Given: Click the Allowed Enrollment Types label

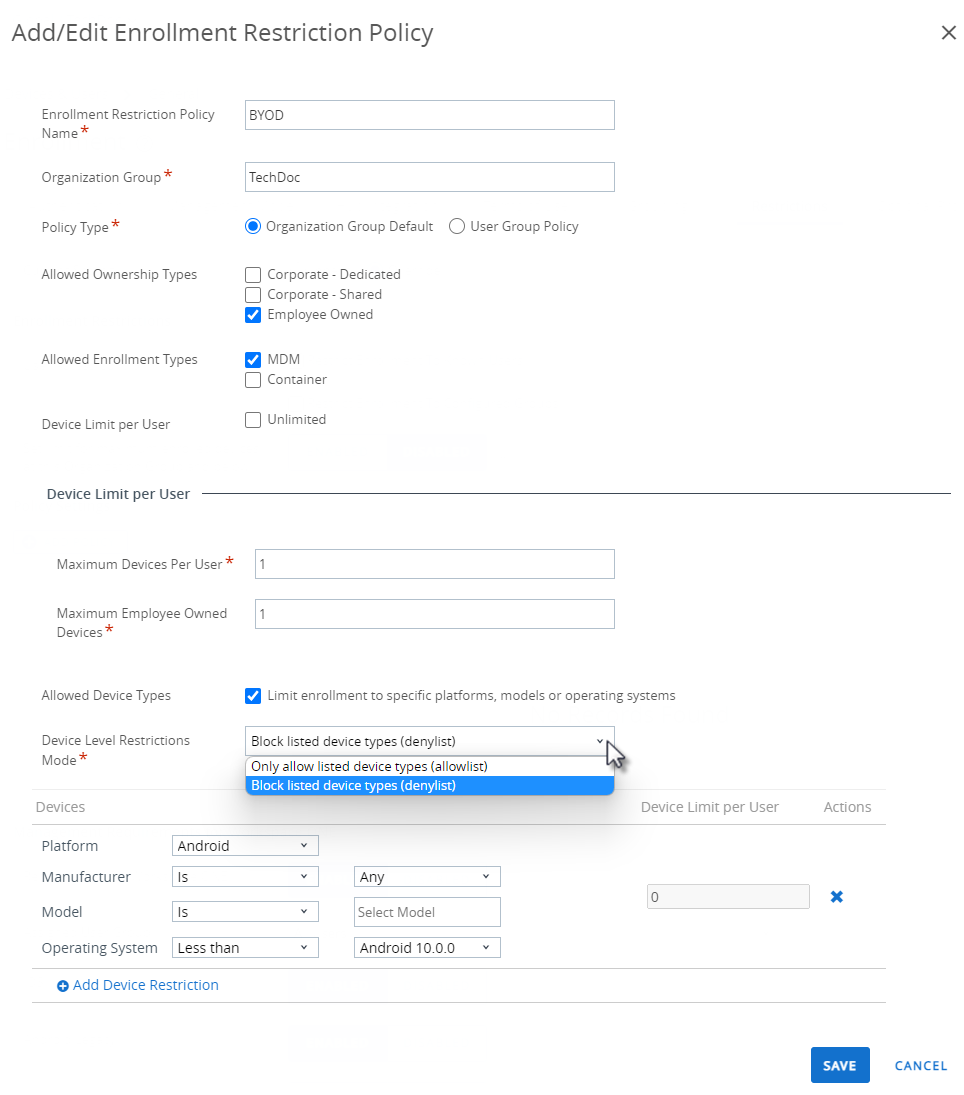Looking at the screenshot, I should point(119,360).
